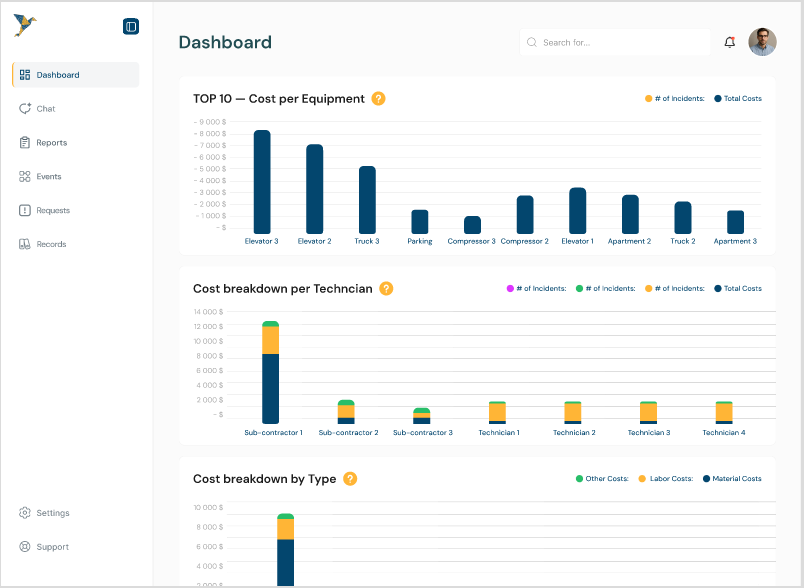Open the Chat section
804x588 pixels.
pyautogui.click(x=46, y=109)
